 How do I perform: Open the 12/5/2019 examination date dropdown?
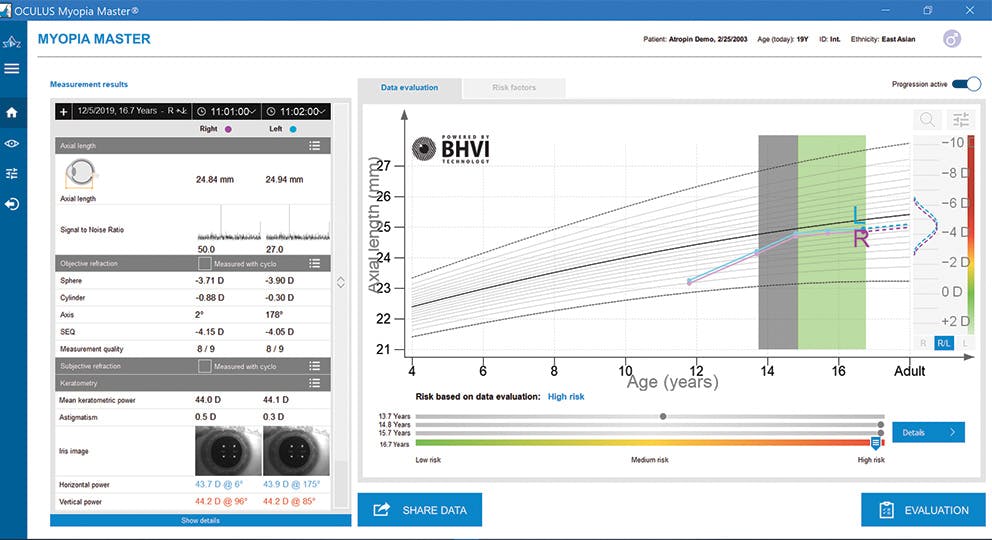tap(130, 111)
